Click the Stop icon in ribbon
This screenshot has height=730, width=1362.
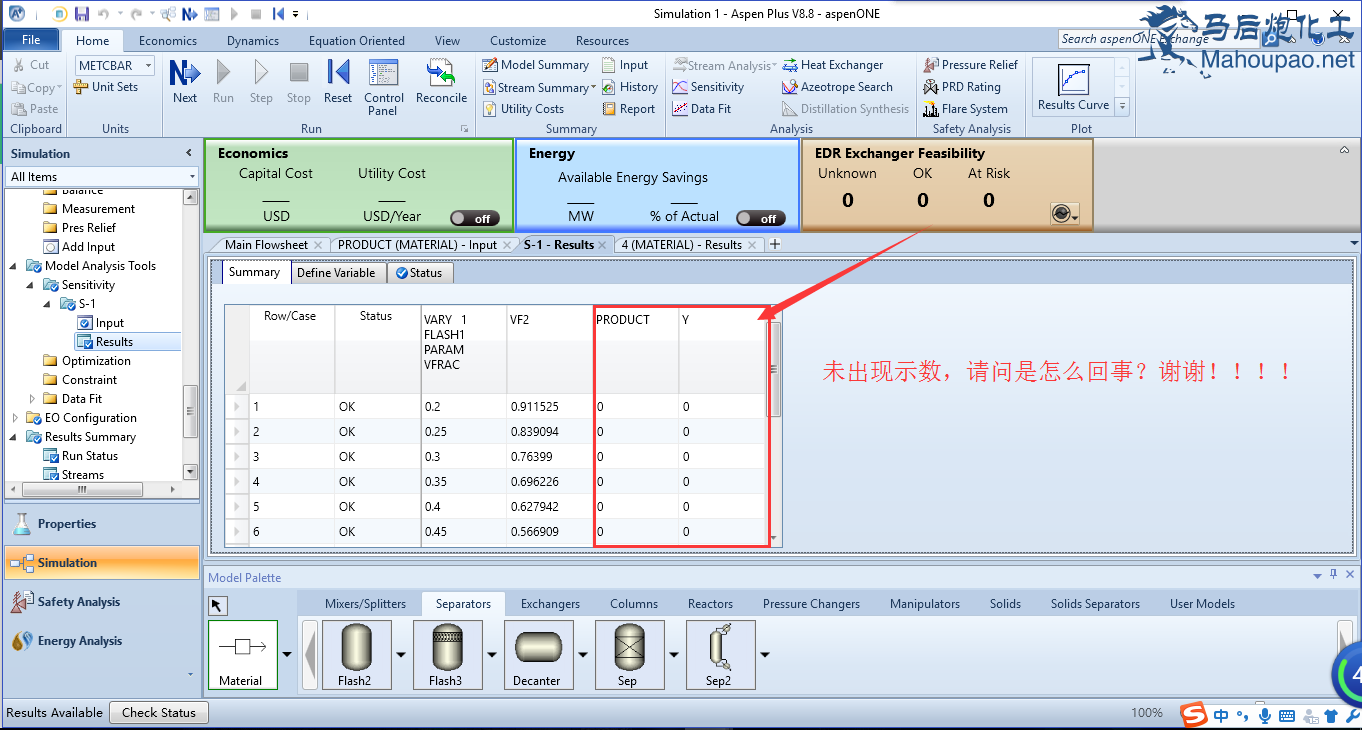[x=299, y=81]
